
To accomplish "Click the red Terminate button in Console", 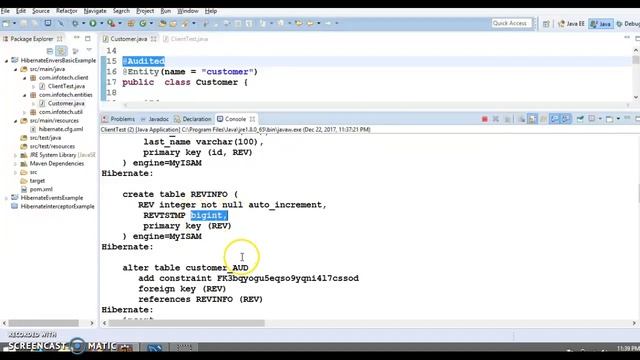I will 484,119.
